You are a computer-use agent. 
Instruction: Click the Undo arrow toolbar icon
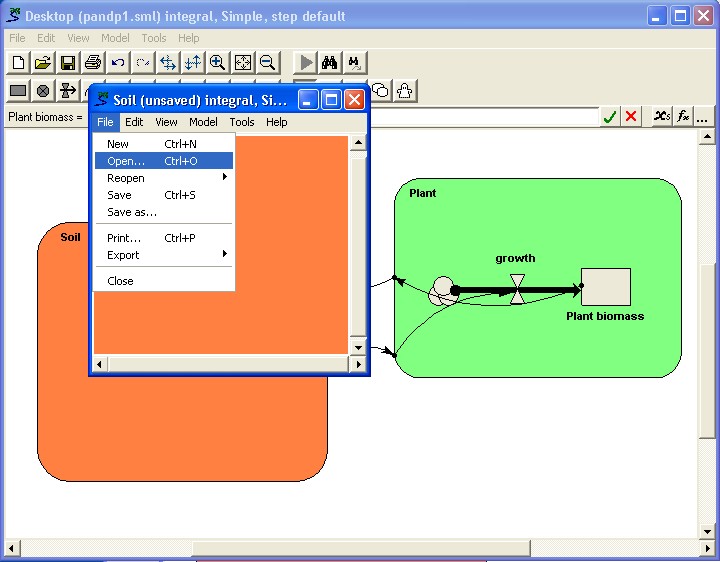(x=118, y=62)
